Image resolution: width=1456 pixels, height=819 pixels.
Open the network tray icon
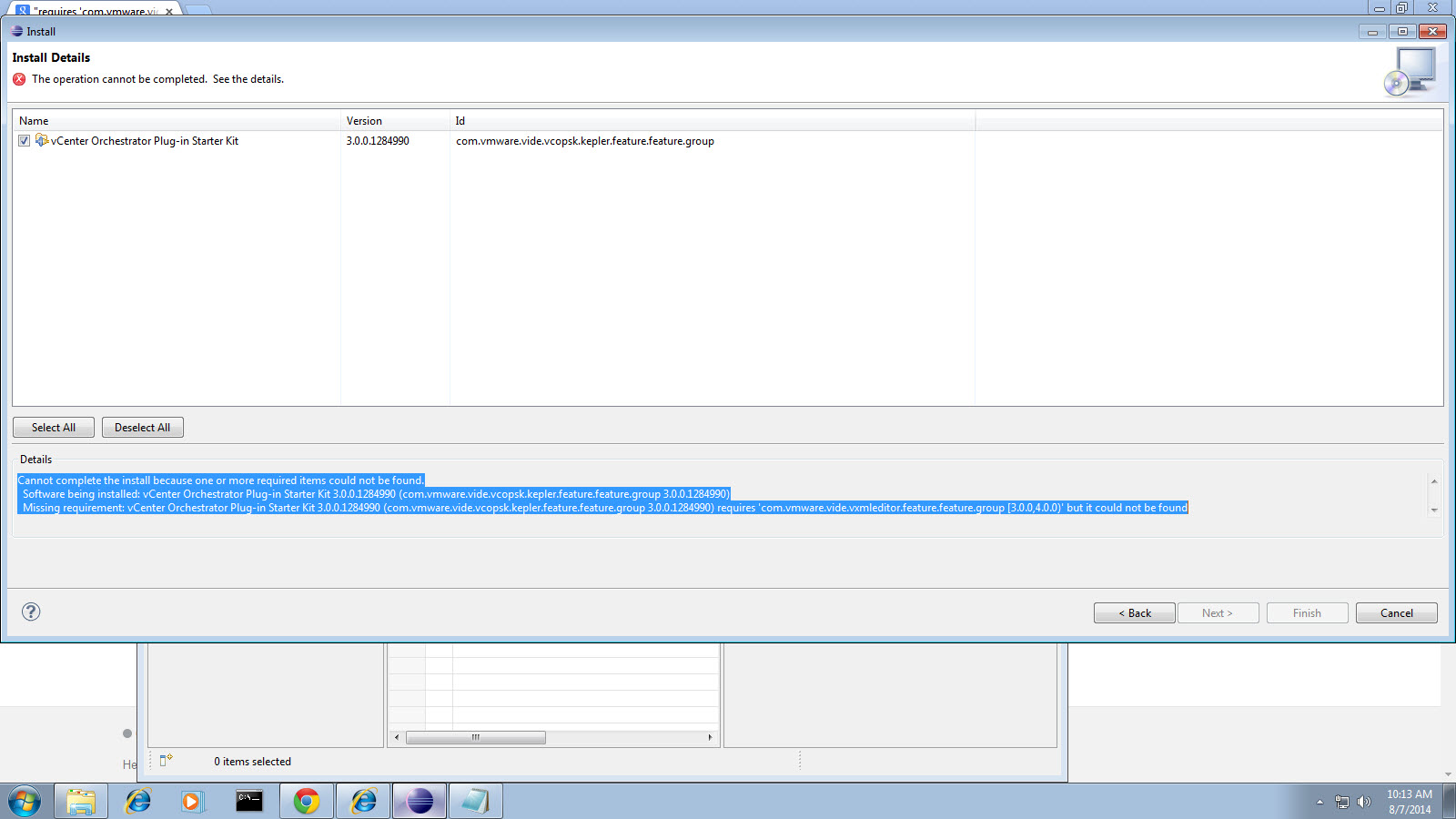click(x=1342, y=802)
